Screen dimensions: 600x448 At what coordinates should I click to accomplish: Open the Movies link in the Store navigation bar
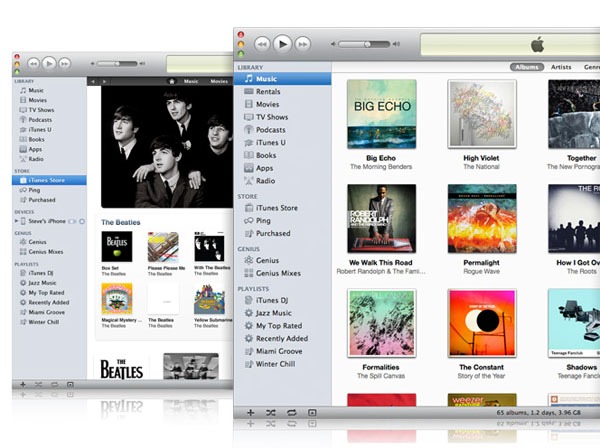pyautogui.click(x=219, y=80)
